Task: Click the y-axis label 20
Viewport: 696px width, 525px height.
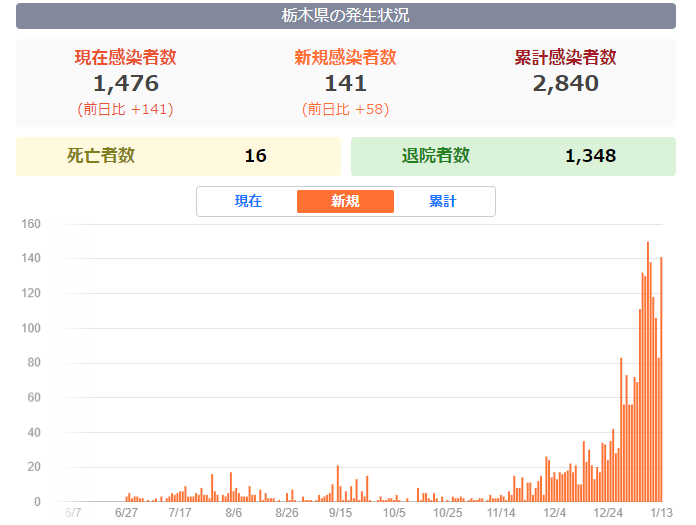Action: [x=34, y=467]
